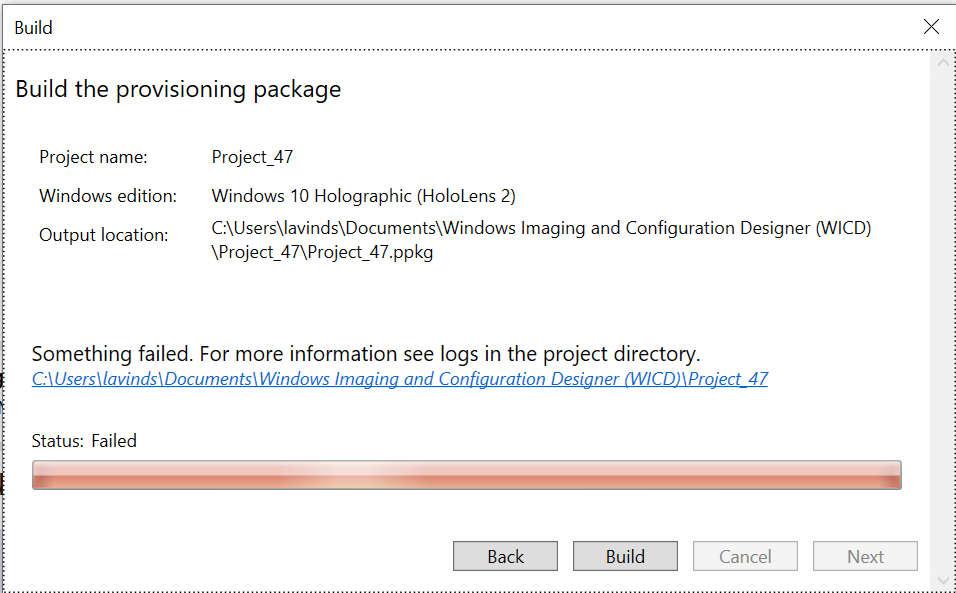Click the scrollbar down arrow
The width and height of the screenshot is (956, 593).
(942, 577)
